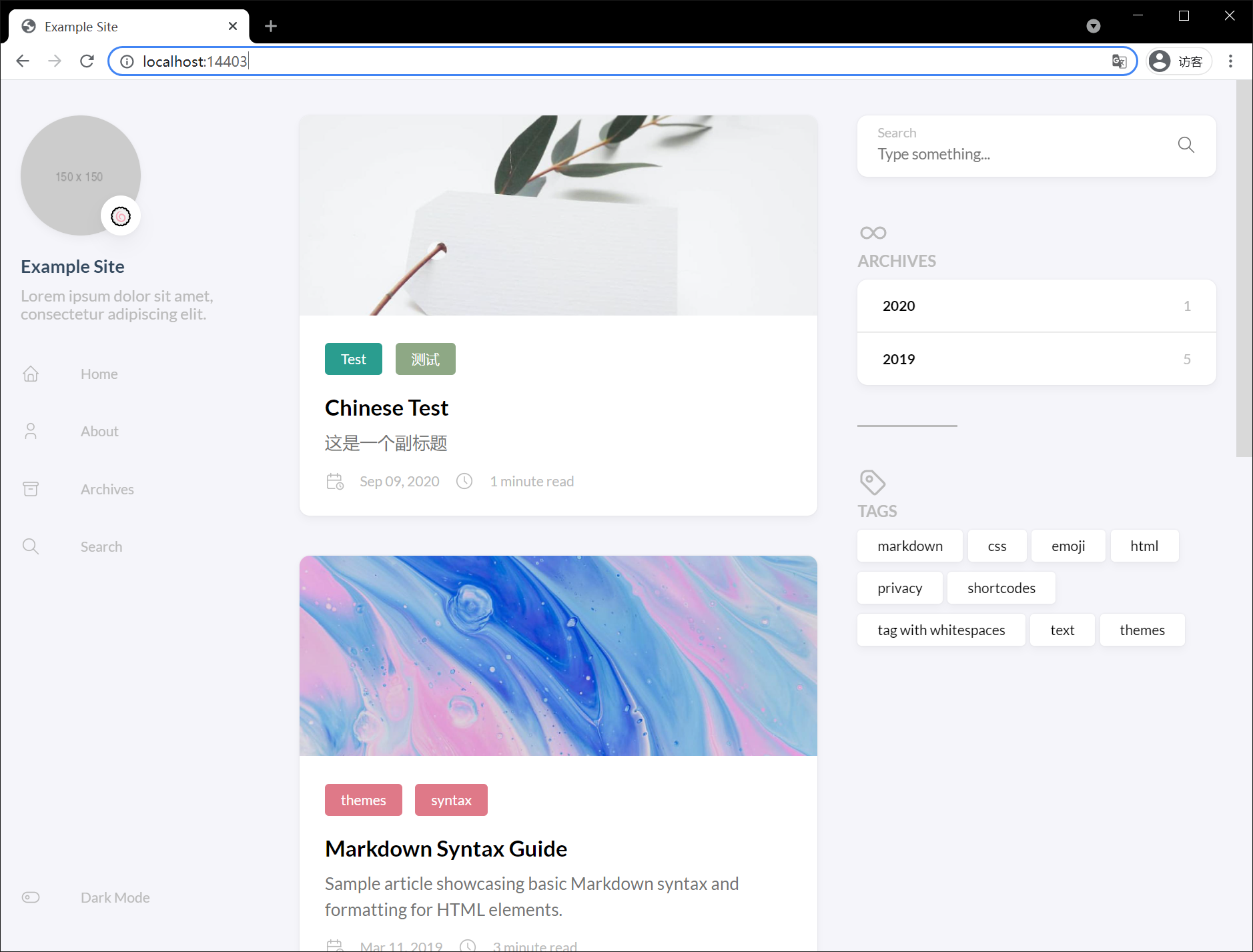Image resolution: width=1253 pixels, height=952 pixels.
Task: Open the browser update arrow icon menu
Action: pos(1094,26)
